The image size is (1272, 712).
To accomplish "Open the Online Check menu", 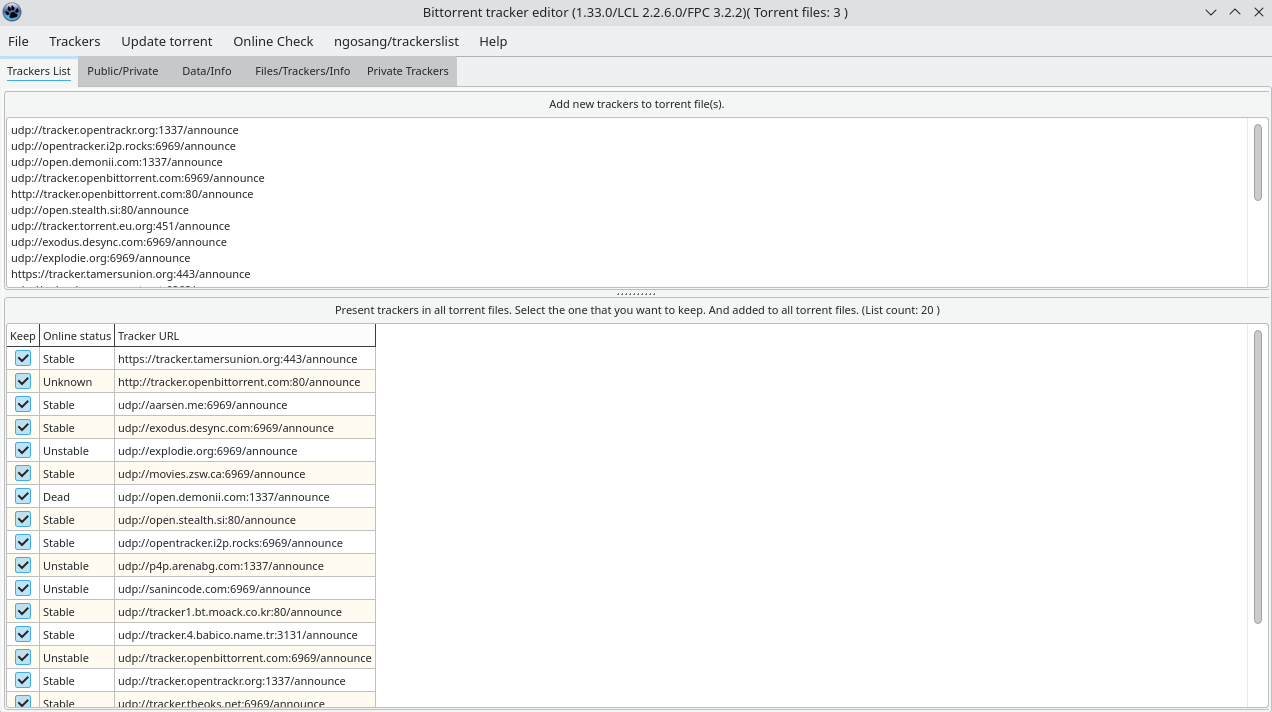I will [x=273, y=41].
